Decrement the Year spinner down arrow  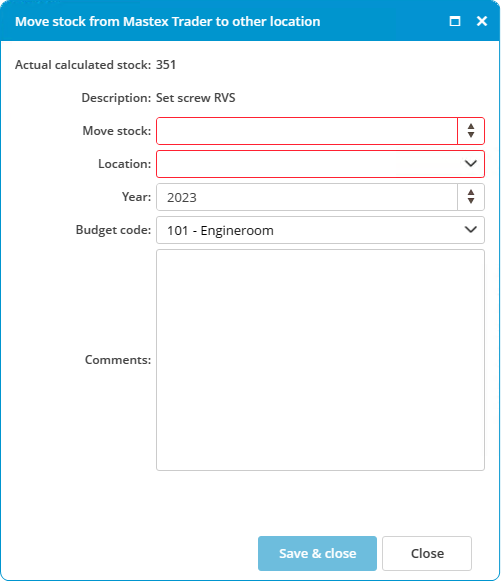(x=471, y=200)
